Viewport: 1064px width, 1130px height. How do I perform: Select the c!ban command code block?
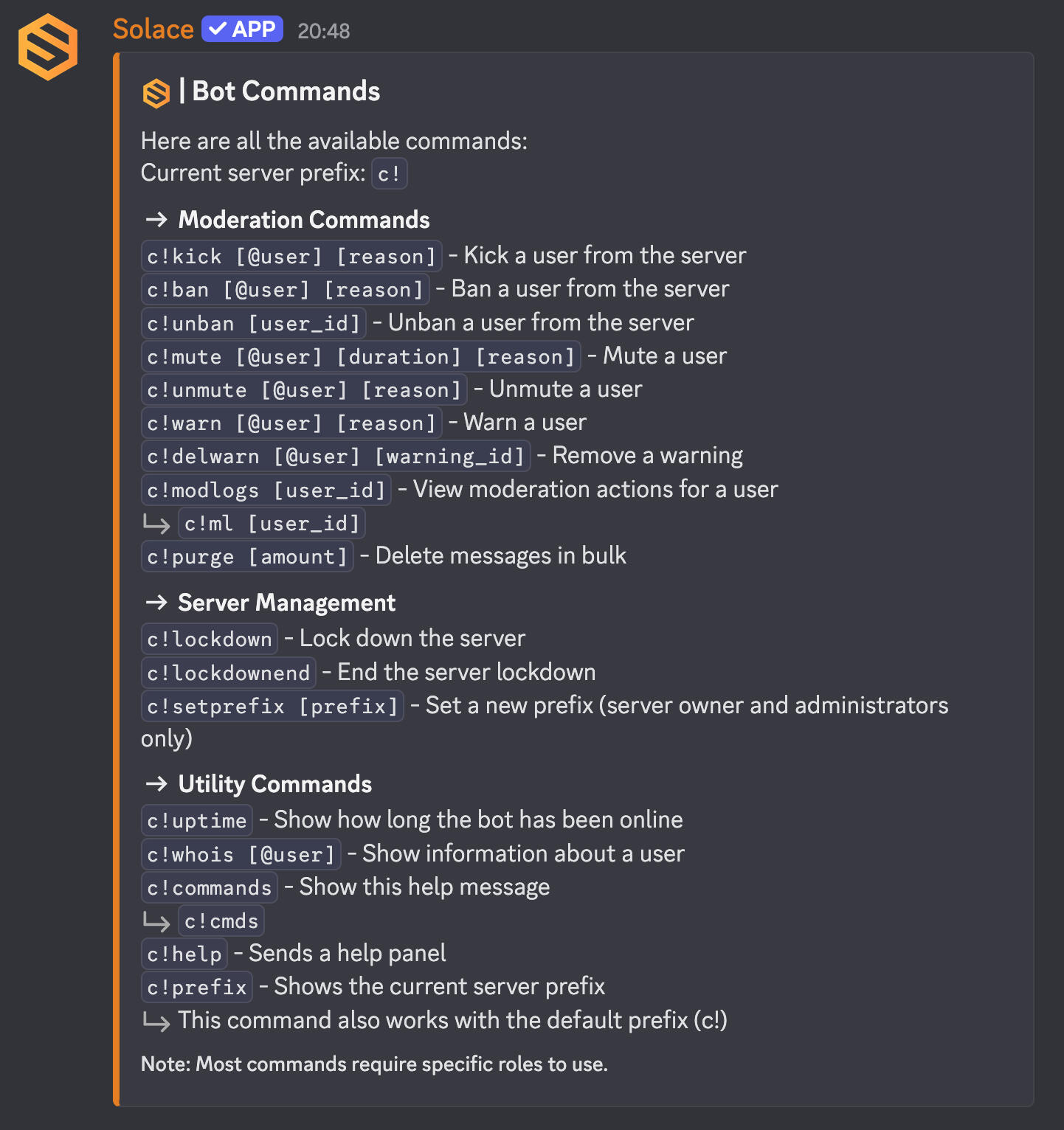tap(285, 289)
